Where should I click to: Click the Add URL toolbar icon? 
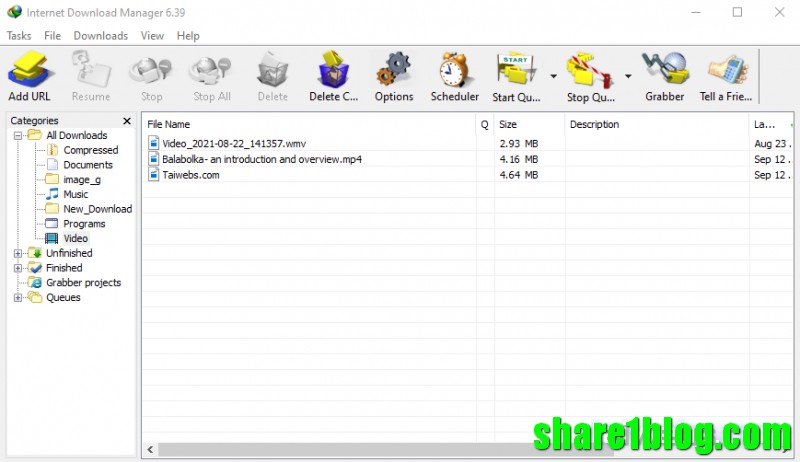(29, 69)
